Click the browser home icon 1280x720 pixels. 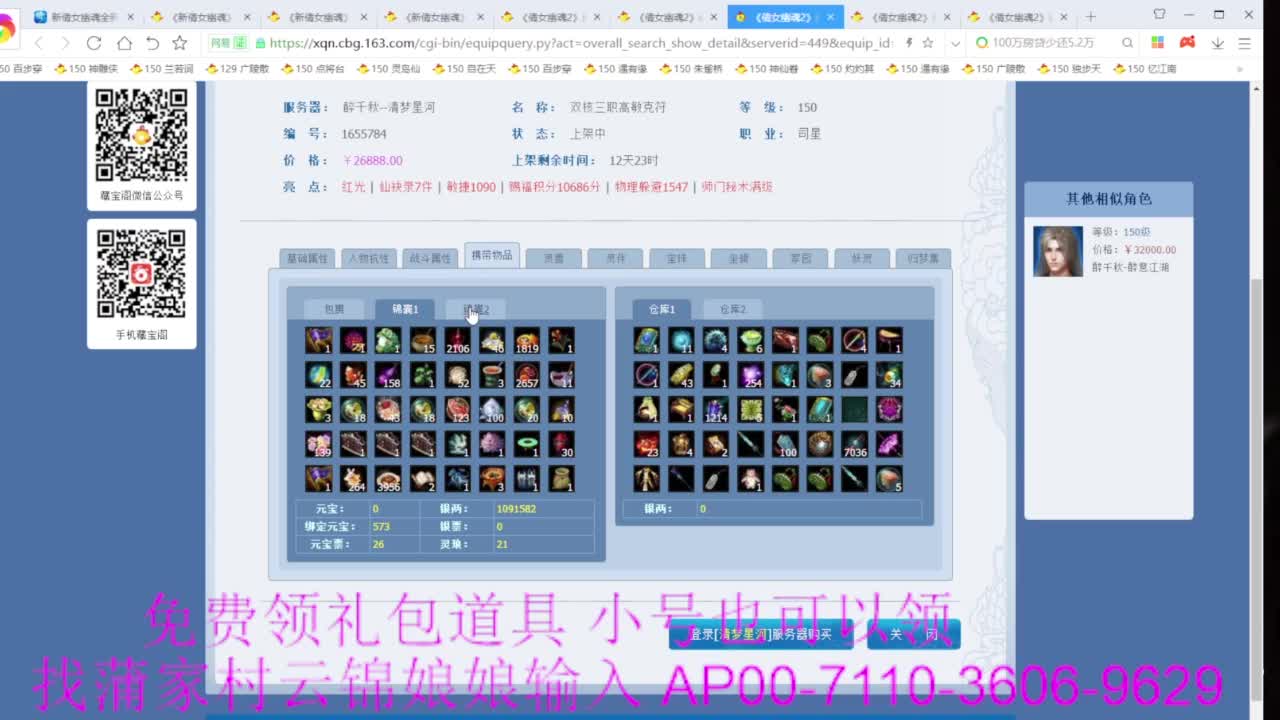[122, 45]
